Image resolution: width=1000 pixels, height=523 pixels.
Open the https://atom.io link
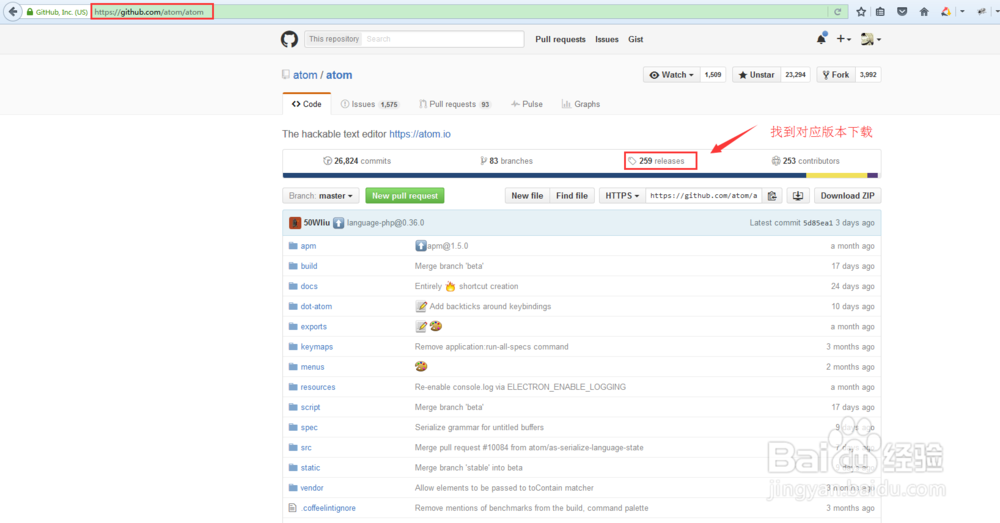coord(420,134)
